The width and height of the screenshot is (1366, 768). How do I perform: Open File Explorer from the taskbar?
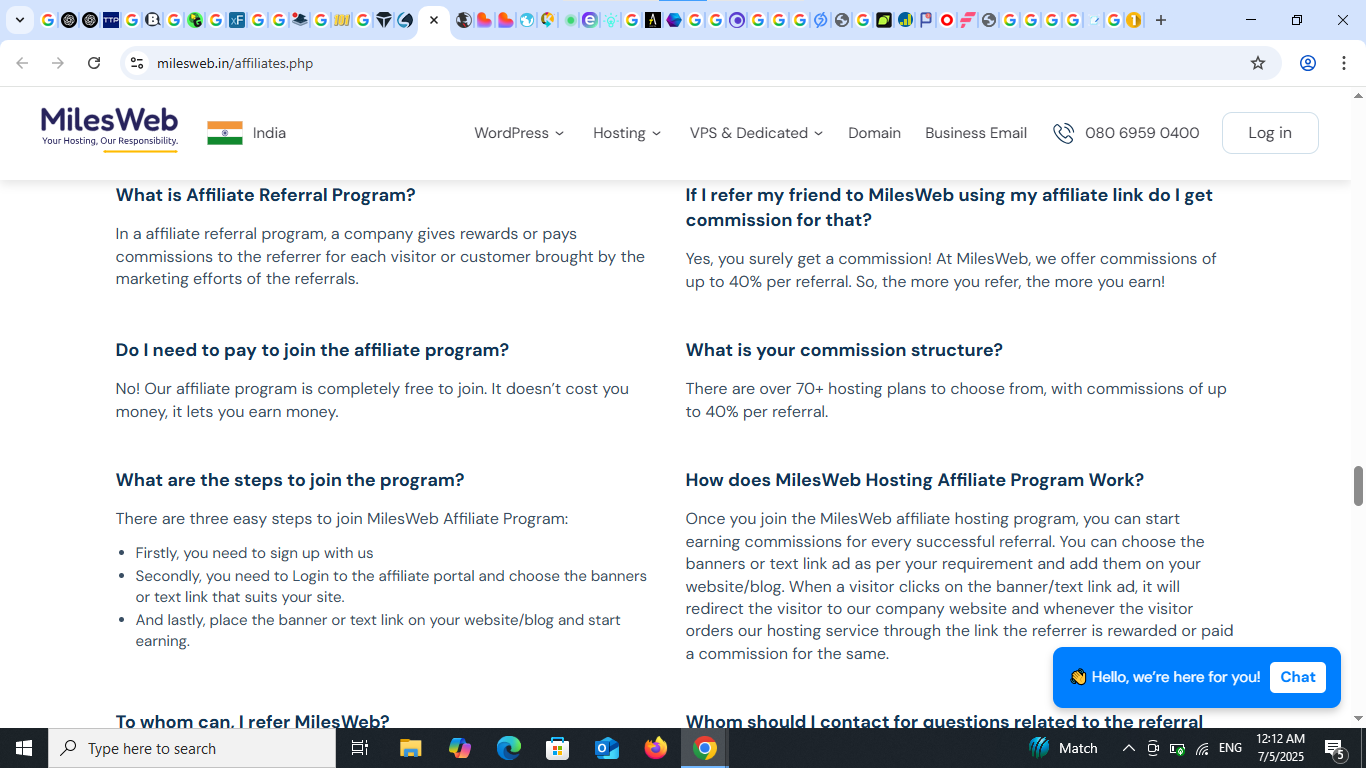(x=410, y=748)
